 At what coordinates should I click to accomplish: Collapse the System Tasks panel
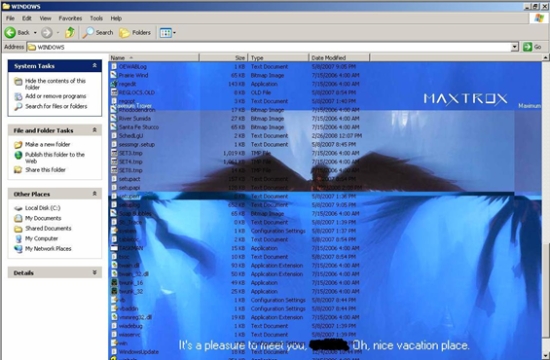click(94, 66)
